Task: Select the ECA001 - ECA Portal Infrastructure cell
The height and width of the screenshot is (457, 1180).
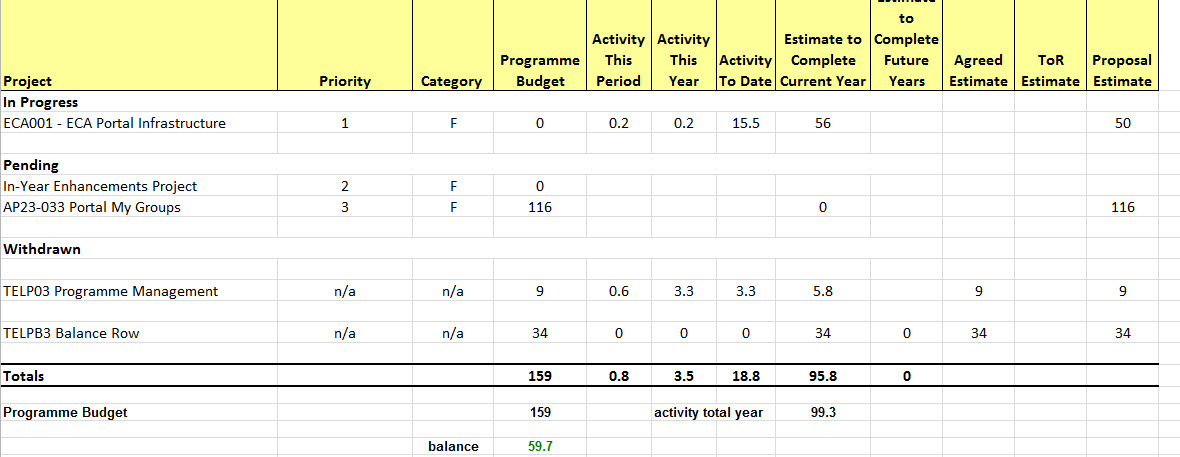Action: [115, 123]
